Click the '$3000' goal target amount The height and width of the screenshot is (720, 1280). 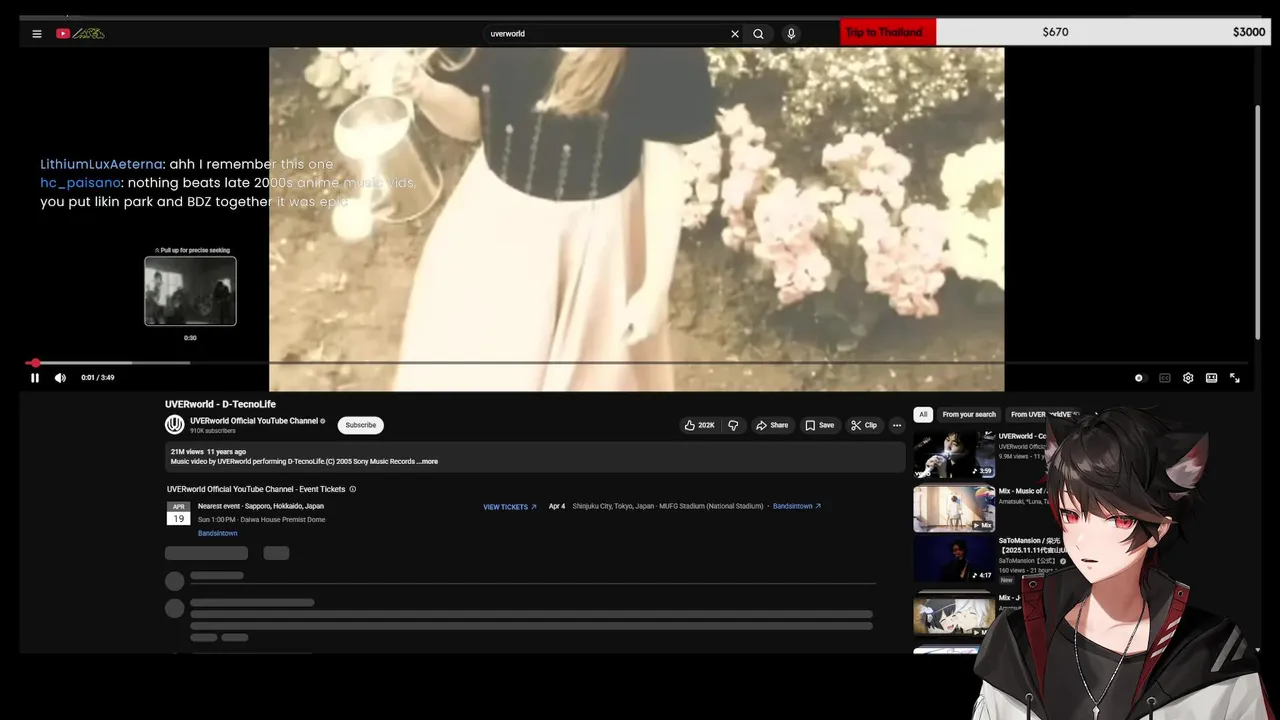coord(1248,32)
